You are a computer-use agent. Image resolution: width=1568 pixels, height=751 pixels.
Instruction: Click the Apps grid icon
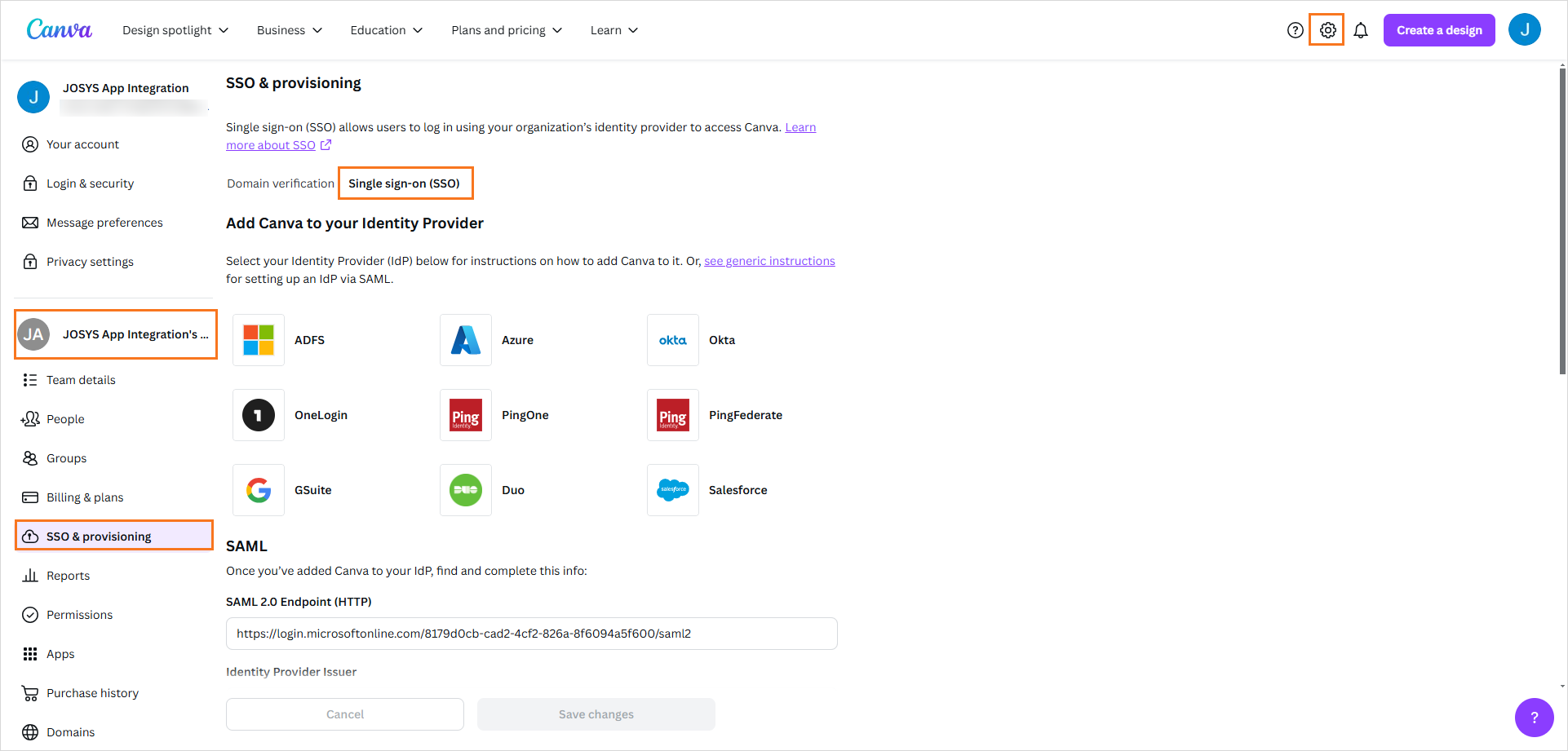click(x=30, y=654)
